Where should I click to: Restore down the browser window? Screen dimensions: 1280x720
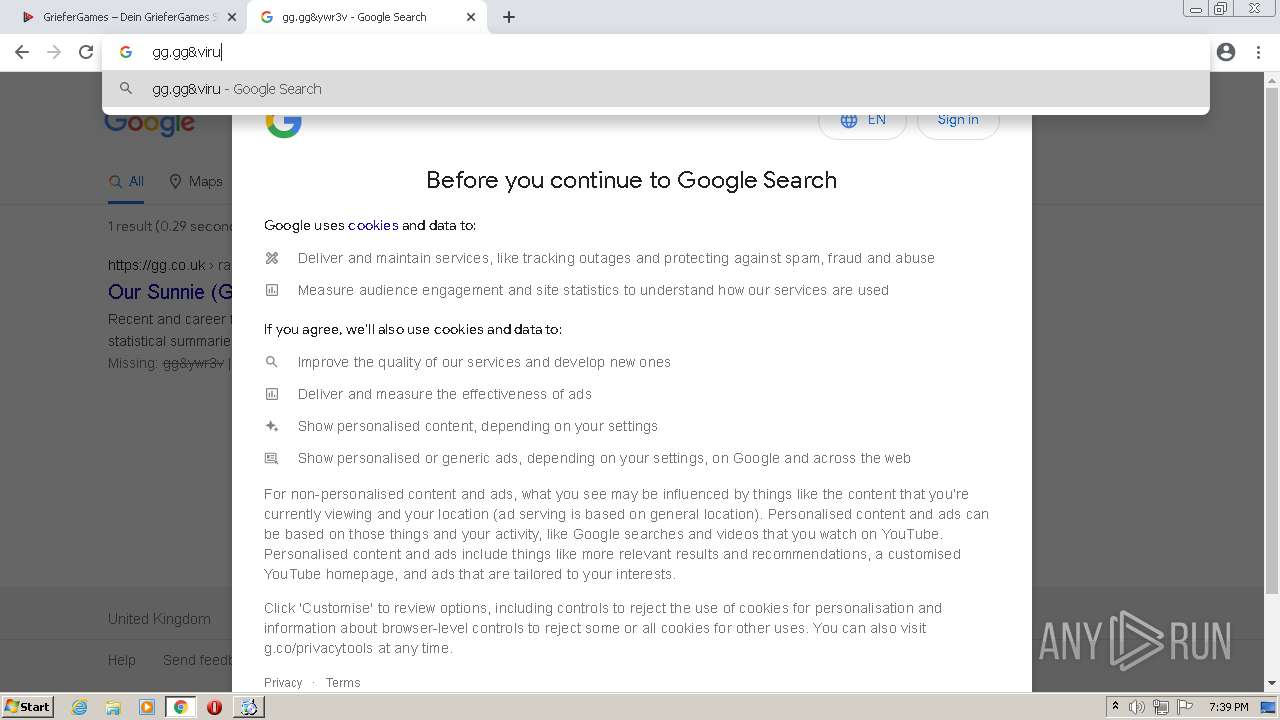(1221, 10)
